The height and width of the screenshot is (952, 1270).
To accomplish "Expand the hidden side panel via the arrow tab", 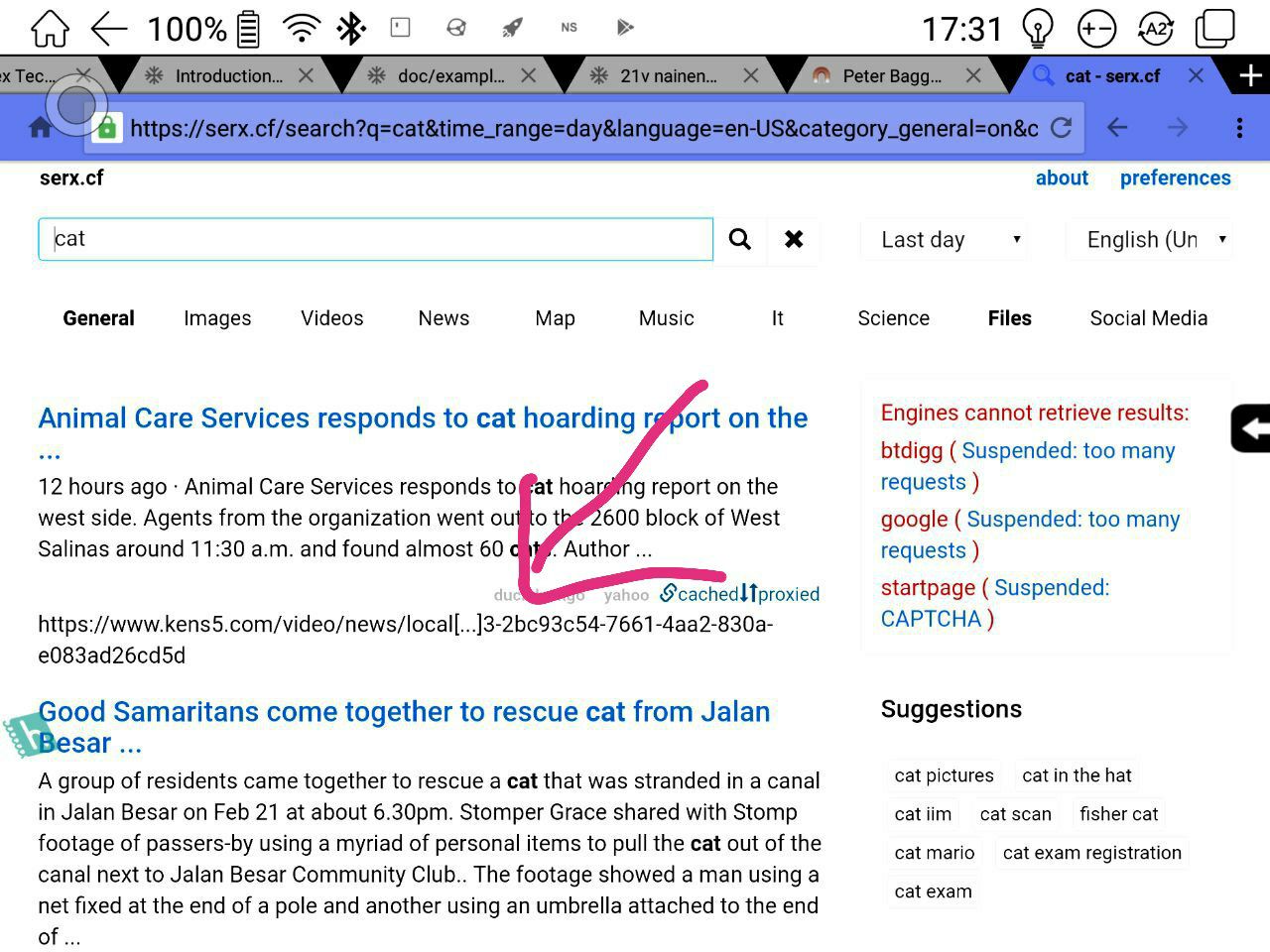I will pyautogui.click(x=1253, y=429).
